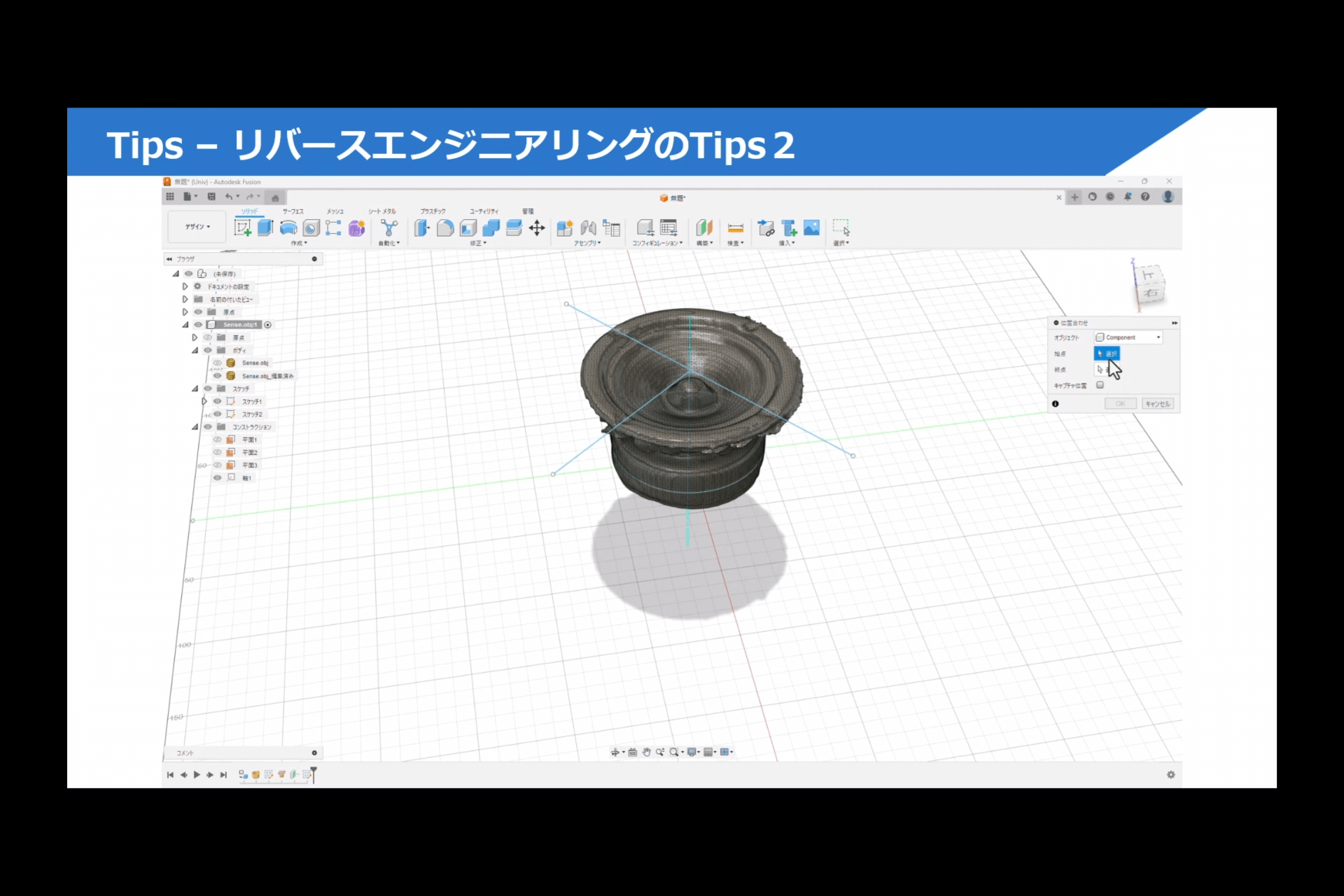
Task: Show the 平面2 construction plane
Action: click(217, 452)
